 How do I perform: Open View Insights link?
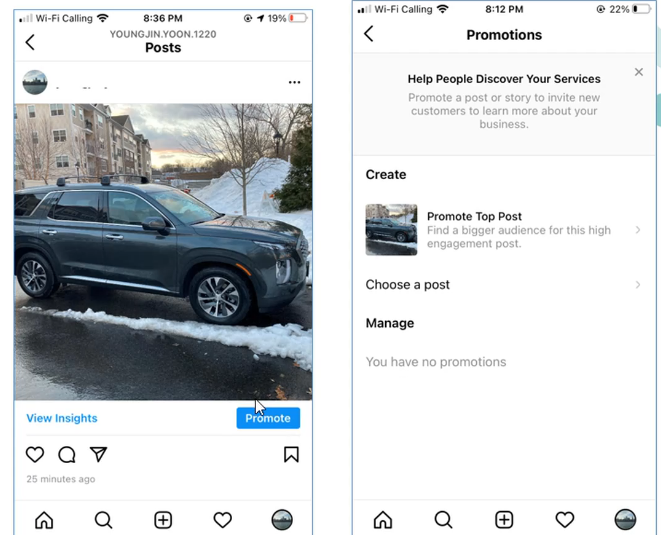pos(62,418)
